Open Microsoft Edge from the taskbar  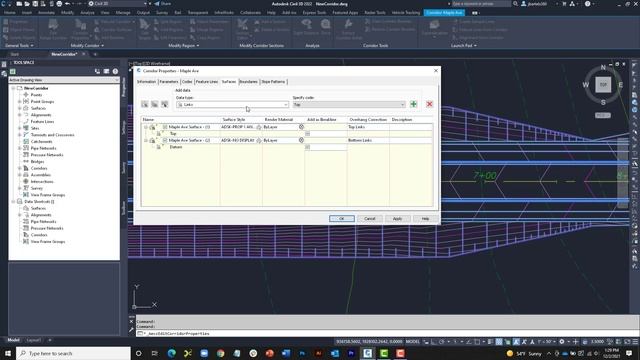(x=171, y=353)
